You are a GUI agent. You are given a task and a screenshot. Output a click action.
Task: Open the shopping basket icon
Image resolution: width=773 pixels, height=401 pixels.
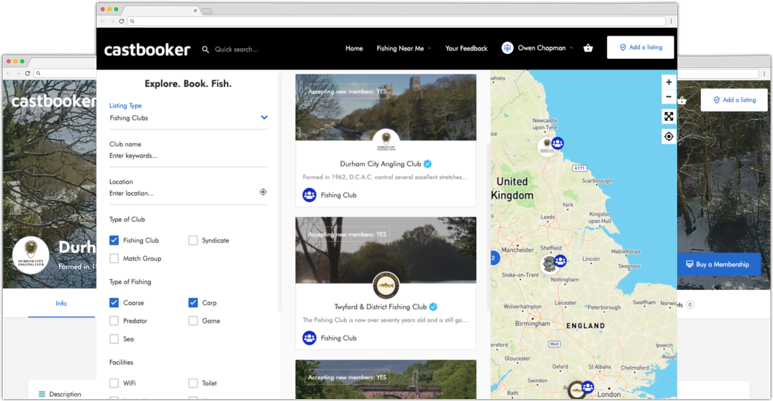(x=588, y=48)
